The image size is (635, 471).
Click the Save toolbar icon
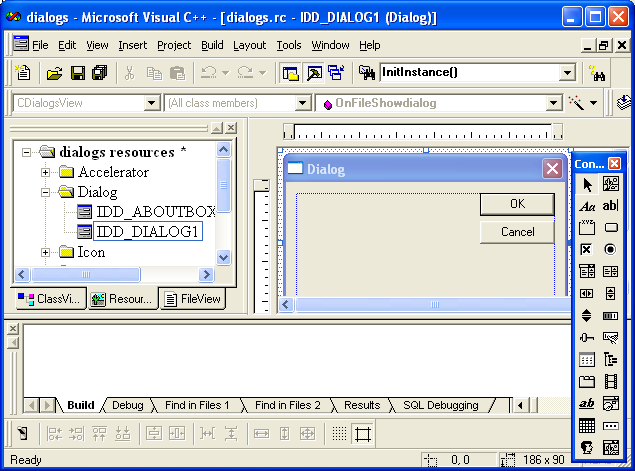click(78, 73)
